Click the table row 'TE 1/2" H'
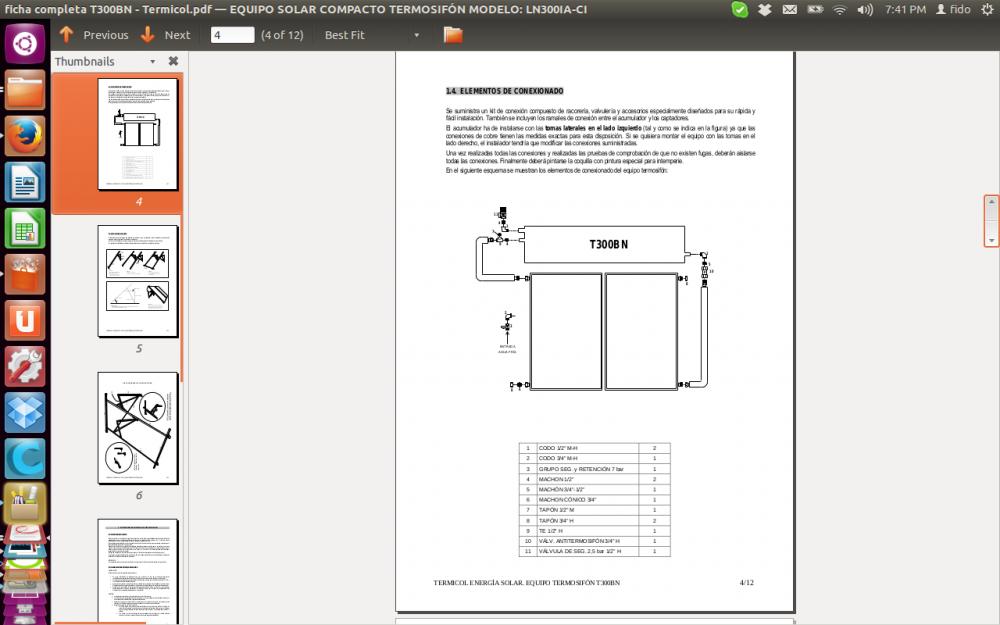This screenshot has width=1000, height=625. click(x=594, y=531)
